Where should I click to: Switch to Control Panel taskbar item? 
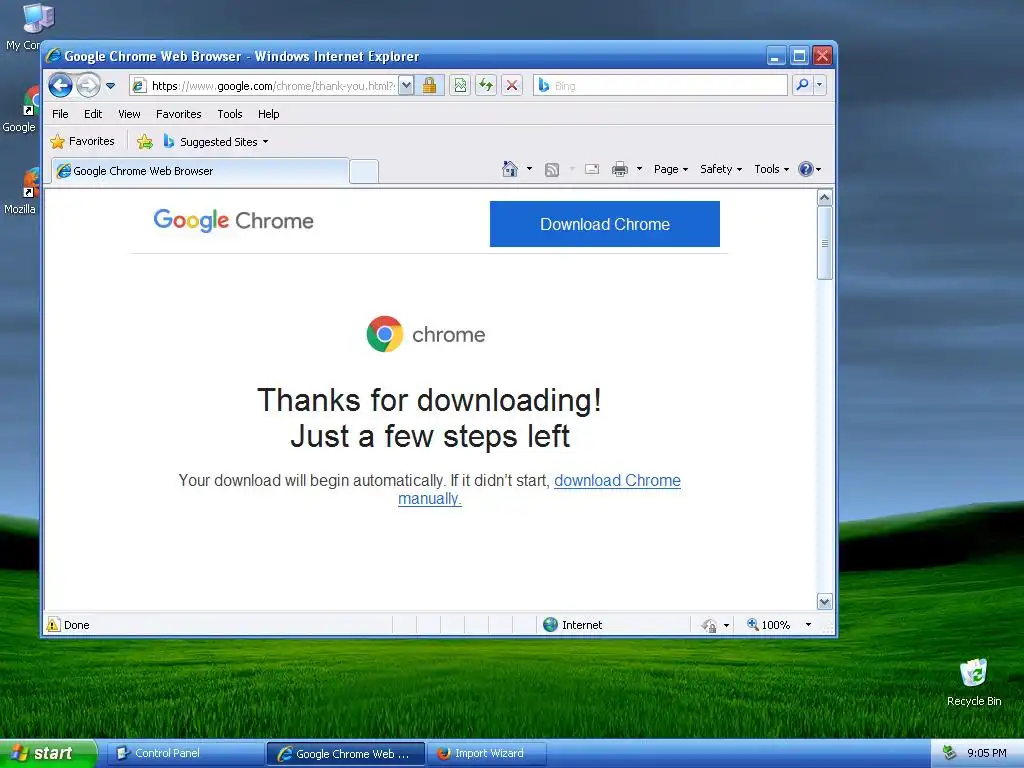click(185, 754)
